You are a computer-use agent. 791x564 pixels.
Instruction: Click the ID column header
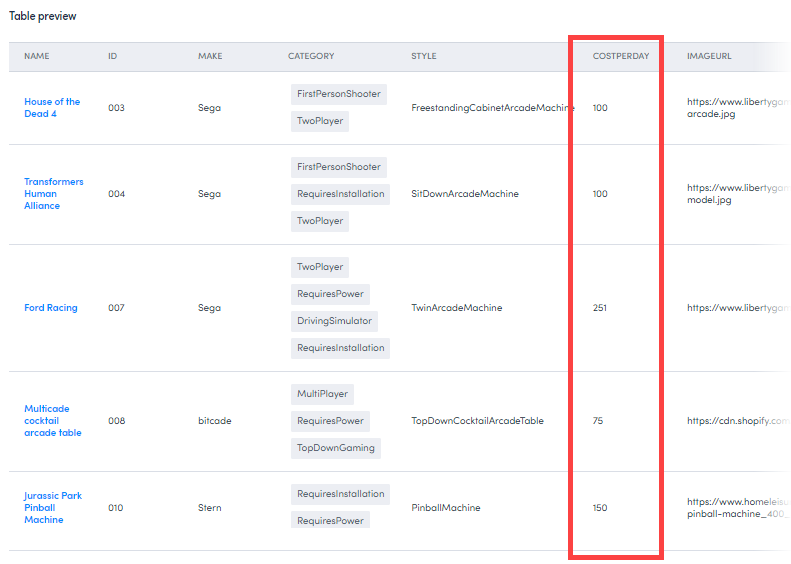[x=113, y=56]
